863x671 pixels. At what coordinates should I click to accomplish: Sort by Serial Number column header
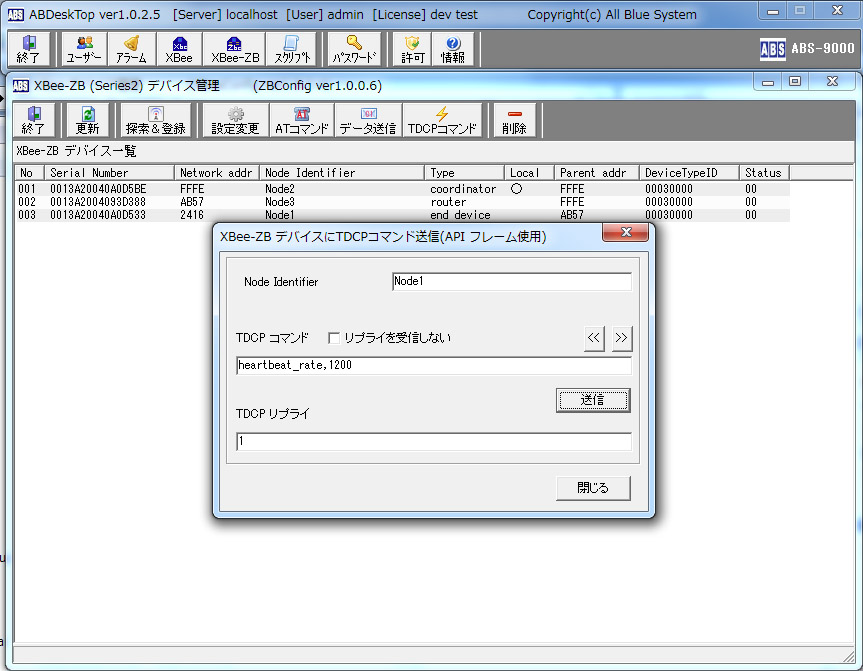point(110,173)
